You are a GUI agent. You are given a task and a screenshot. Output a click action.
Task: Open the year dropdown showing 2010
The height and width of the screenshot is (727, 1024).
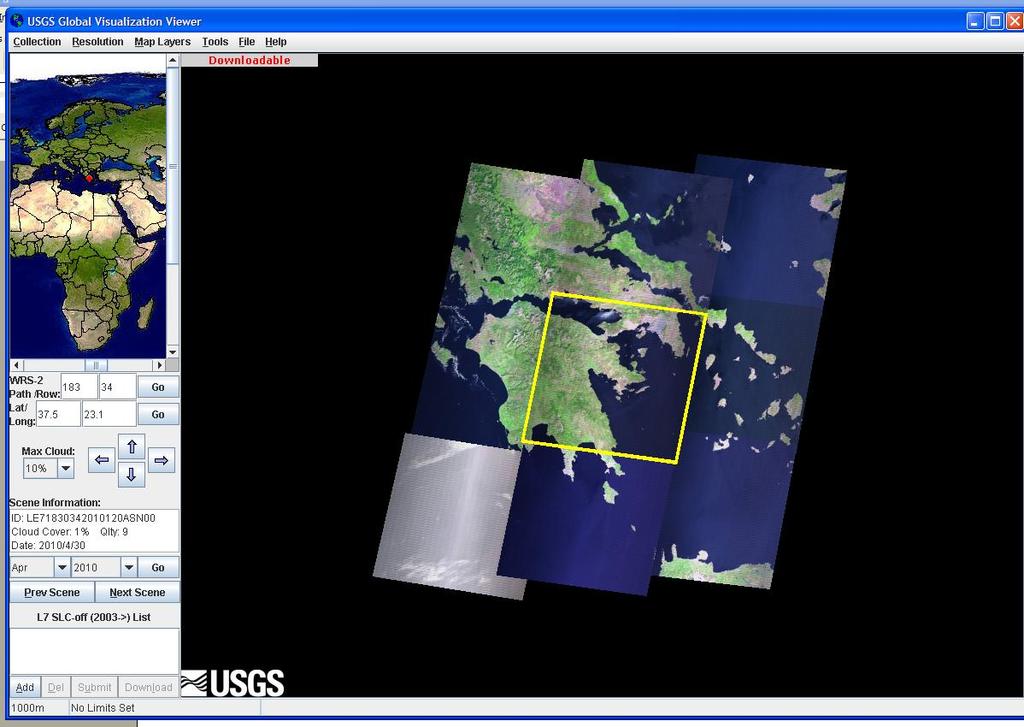[129, 568]
